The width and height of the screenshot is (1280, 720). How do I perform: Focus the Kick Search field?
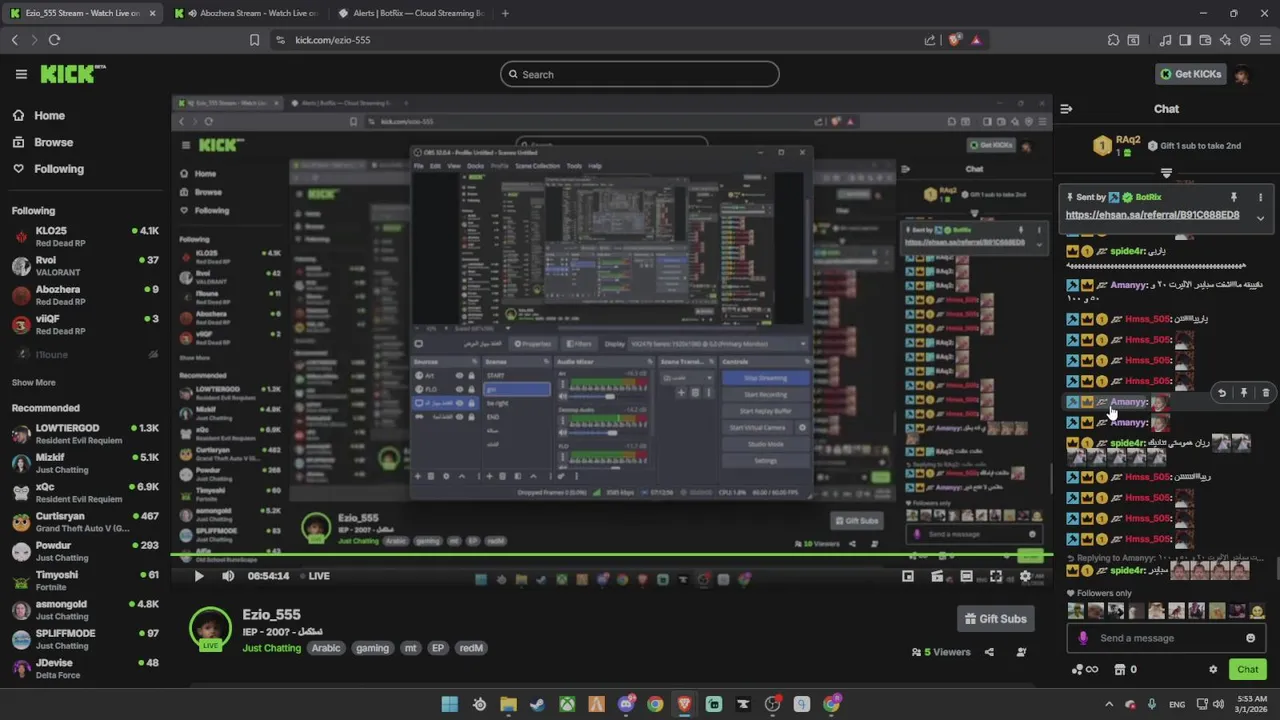[640, 74]
